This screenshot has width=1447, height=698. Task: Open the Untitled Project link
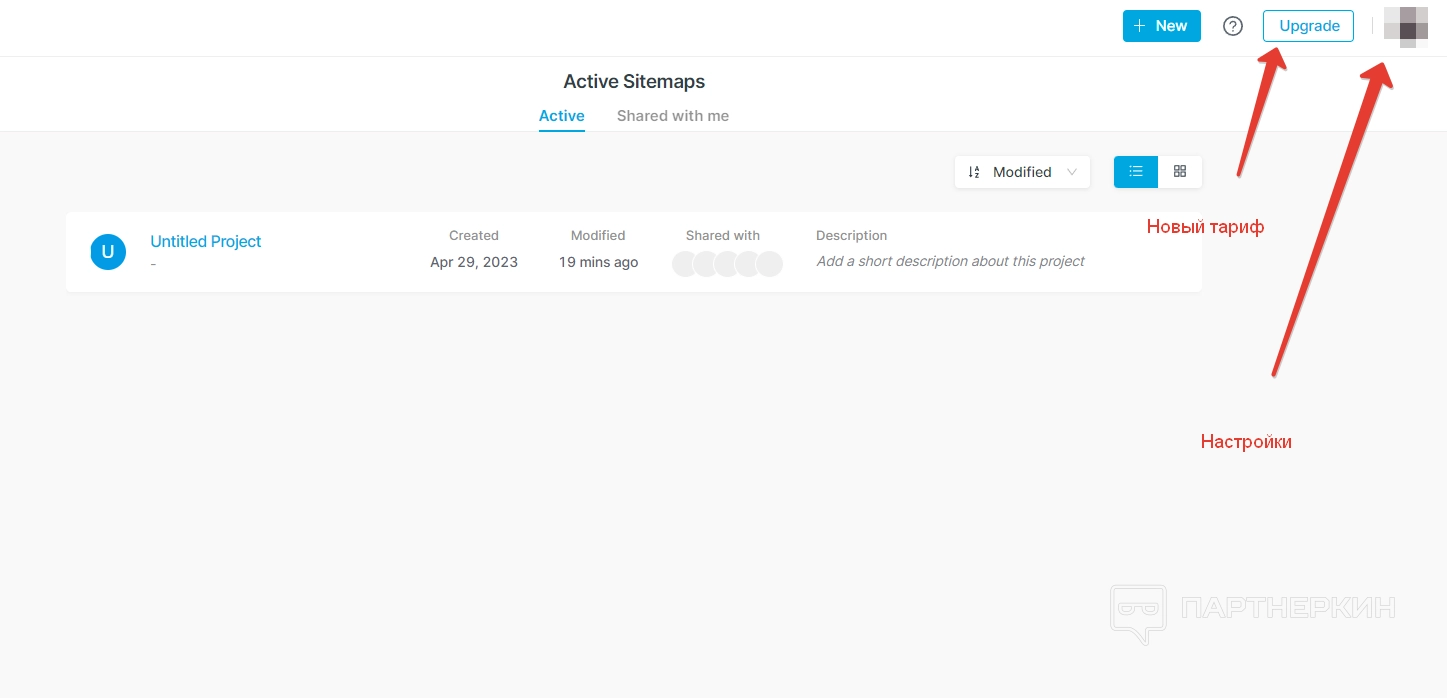pyautogui.click(x=205, y=241)
